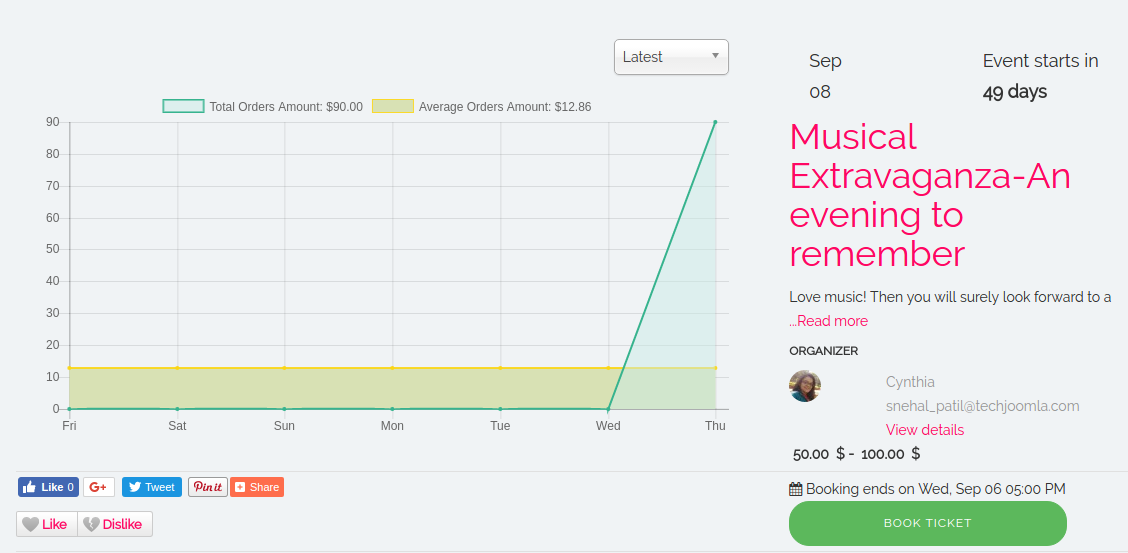
Task: Click the organizer name Cynthia
Action: 910,382
